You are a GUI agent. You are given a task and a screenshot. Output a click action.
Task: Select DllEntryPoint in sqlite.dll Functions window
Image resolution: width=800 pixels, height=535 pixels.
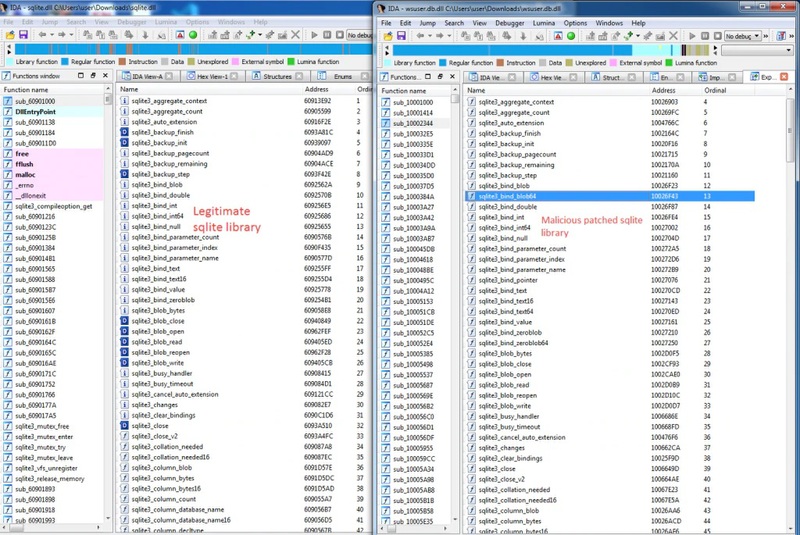[53, 112]
